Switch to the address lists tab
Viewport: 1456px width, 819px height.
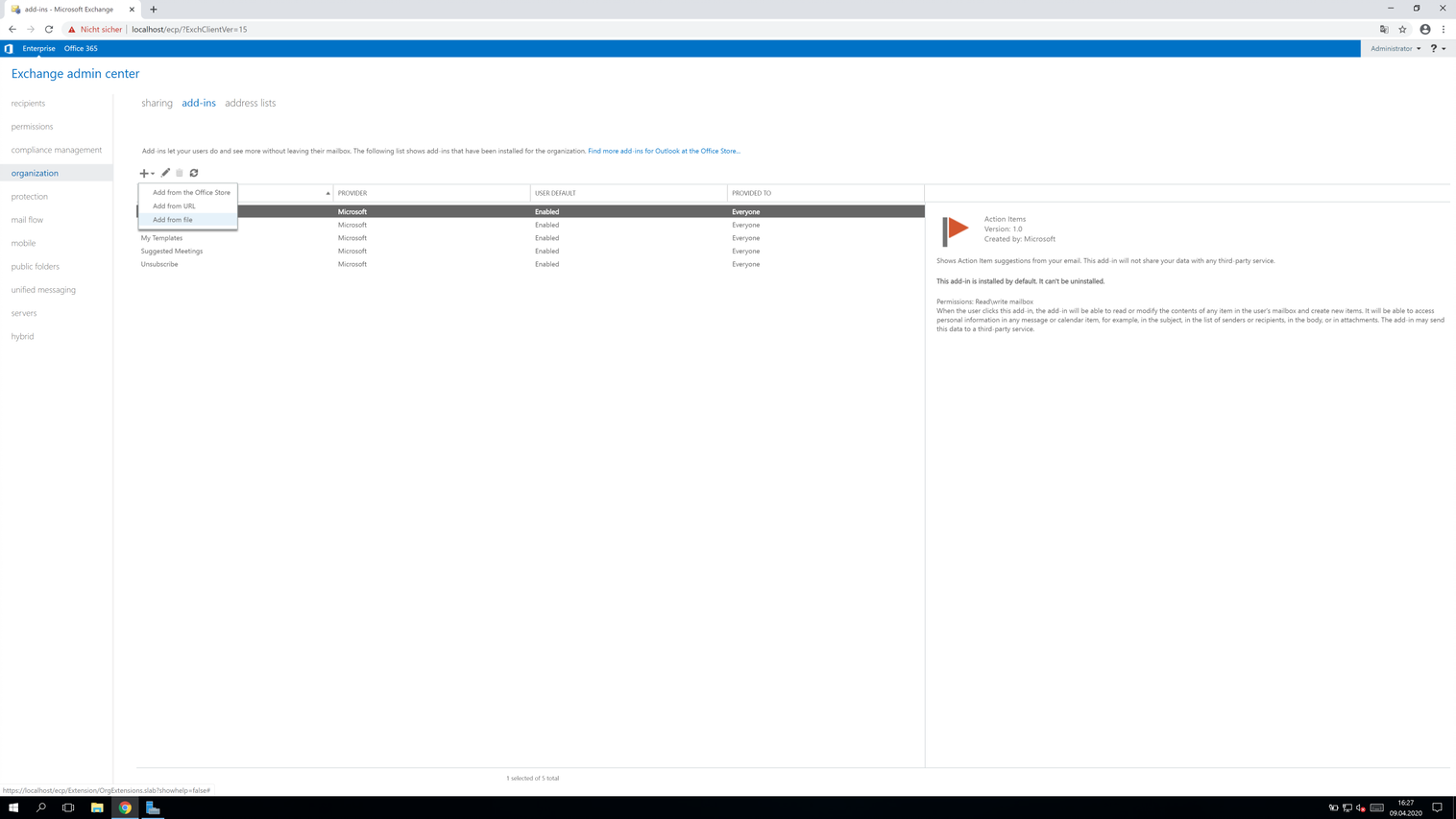(x=250, y=103)
